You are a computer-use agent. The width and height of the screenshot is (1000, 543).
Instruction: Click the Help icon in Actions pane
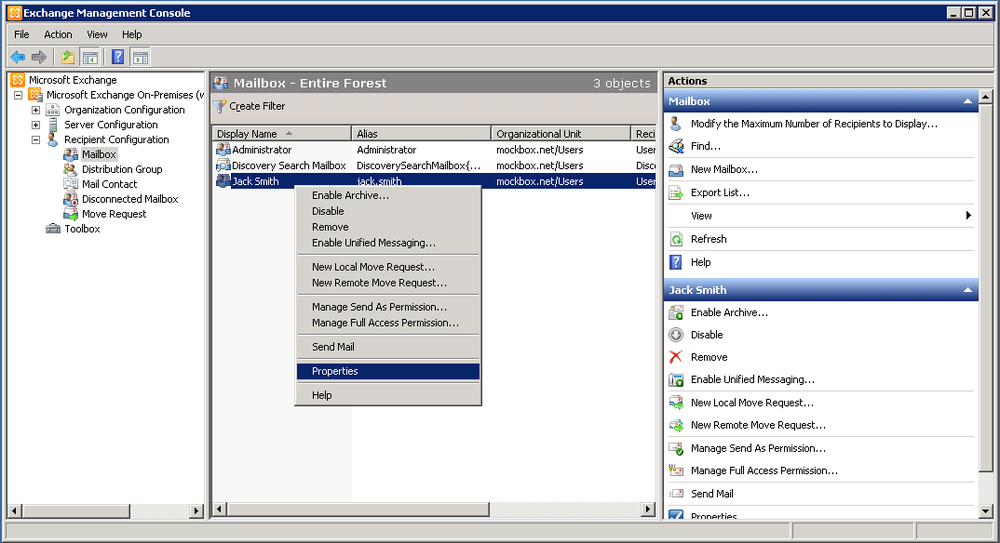click(676, 262)
